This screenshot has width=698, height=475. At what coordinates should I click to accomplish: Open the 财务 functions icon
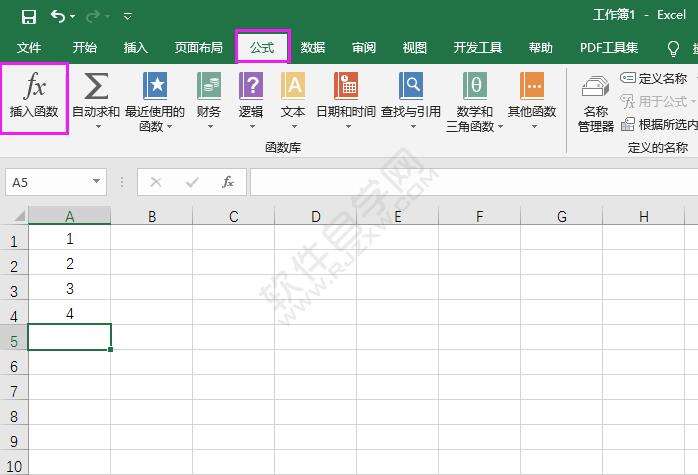point(209,86)
